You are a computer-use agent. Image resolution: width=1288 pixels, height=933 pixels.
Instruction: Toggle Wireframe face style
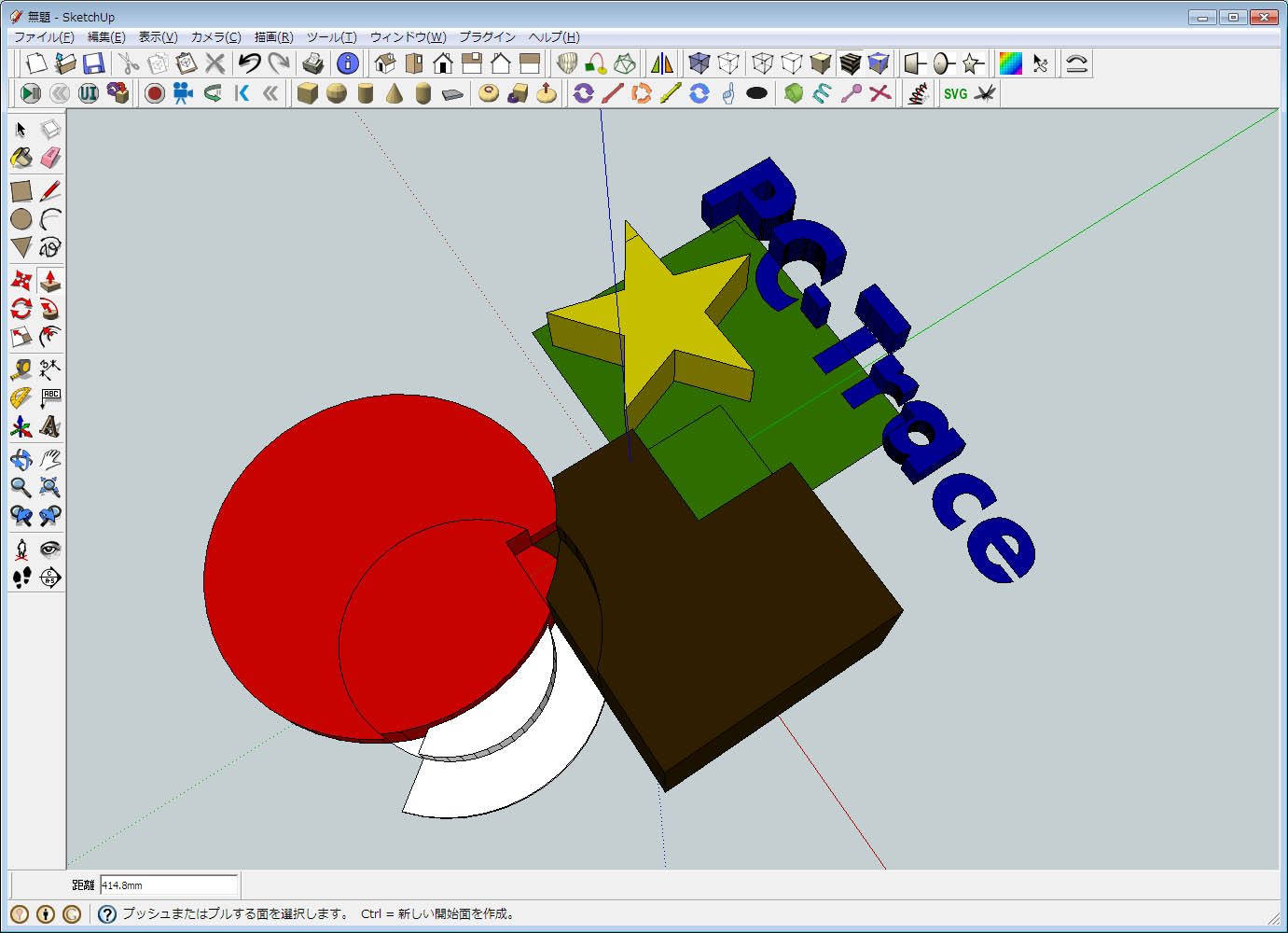[x=763, y=63]
